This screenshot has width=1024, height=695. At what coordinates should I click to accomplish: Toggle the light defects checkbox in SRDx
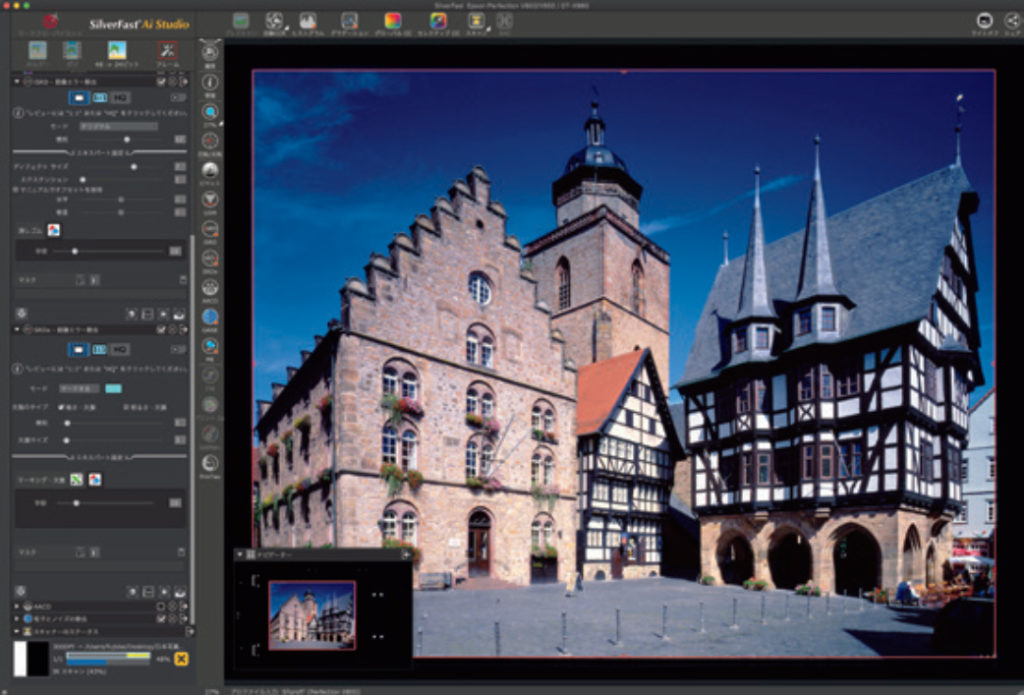(126, 408)
